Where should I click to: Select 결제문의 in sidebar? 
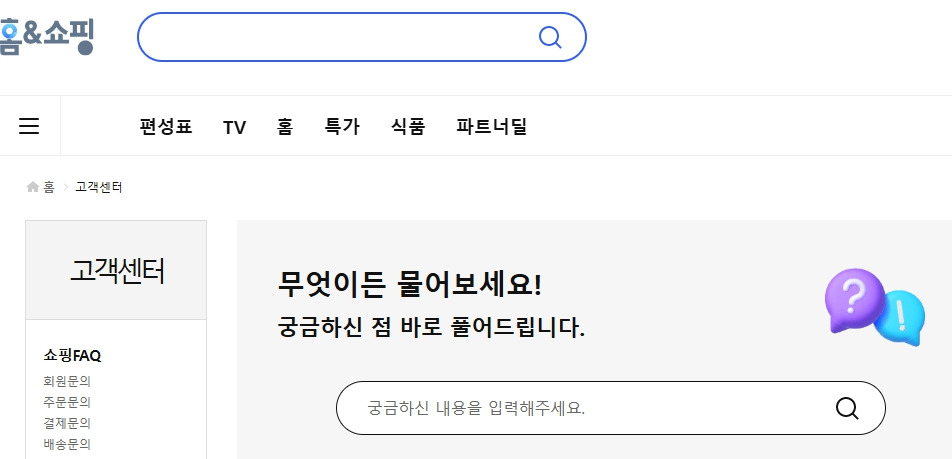coord(67,423)
